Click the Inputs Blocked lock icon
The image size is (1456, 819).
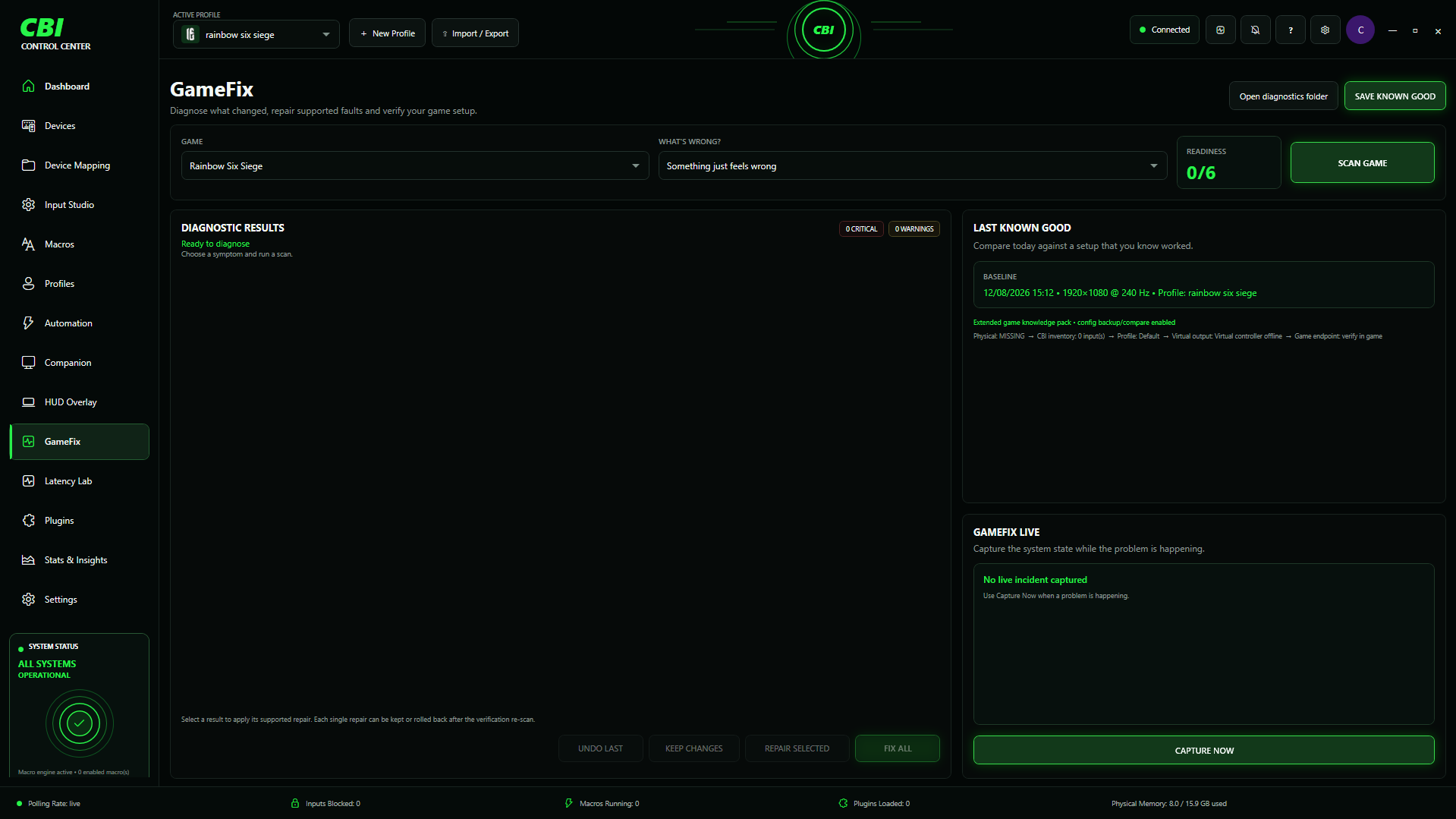pos(295,803)
